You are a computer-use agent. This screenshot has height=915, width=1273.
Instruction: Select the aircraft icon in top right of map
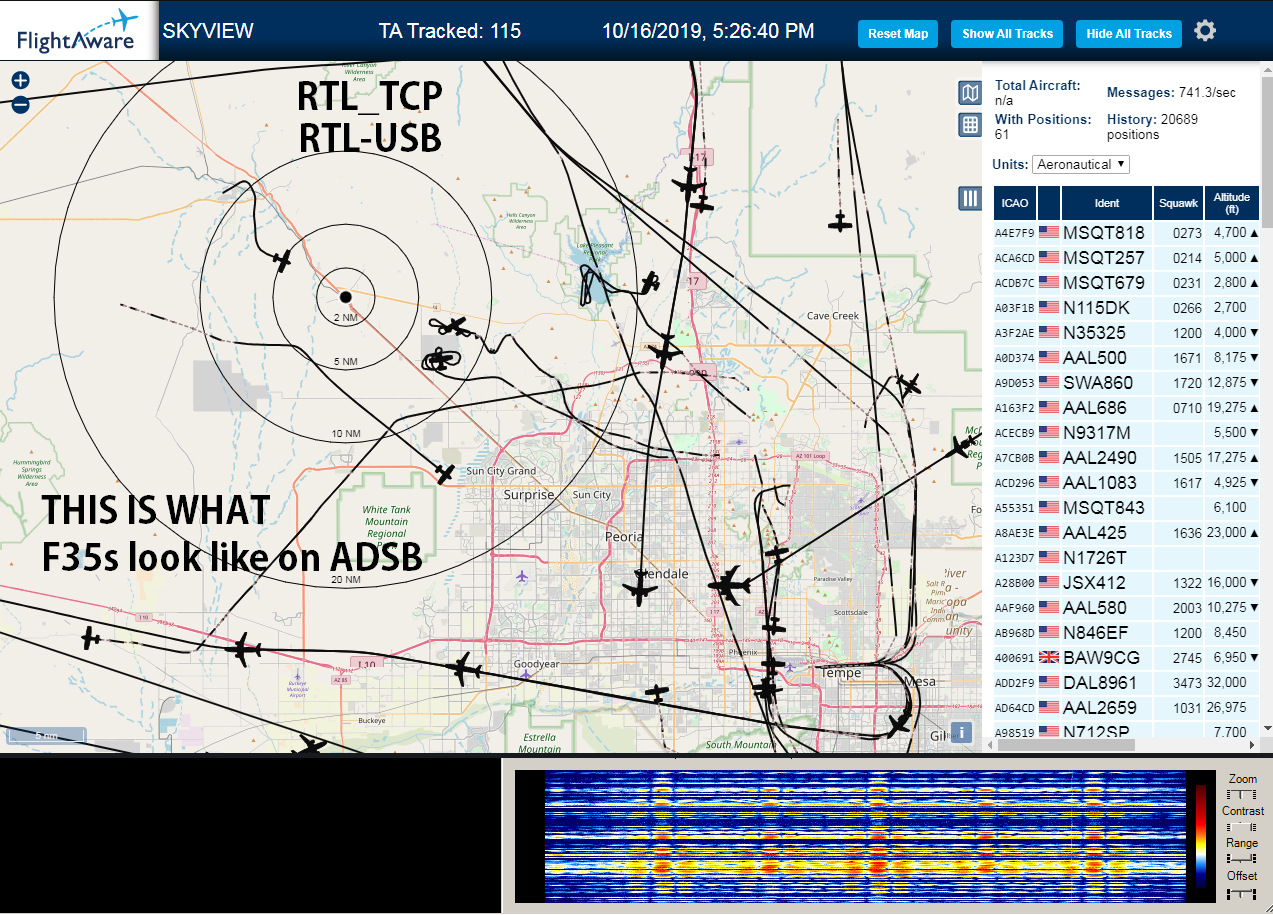842,222
